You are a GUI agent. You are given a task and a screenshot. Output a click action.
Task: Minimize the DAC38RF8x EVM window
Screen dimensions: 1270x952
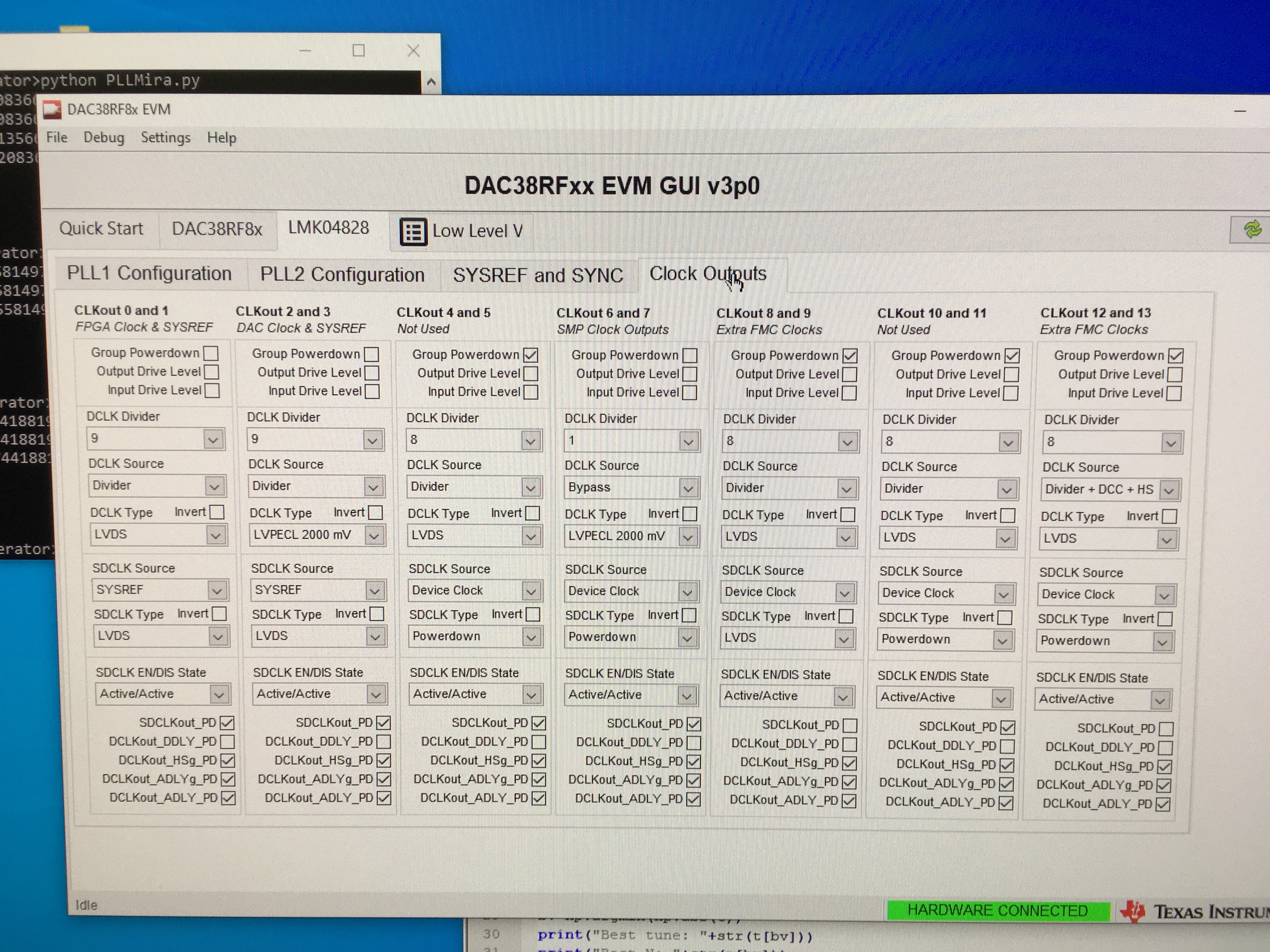(x=1240, y=111)
